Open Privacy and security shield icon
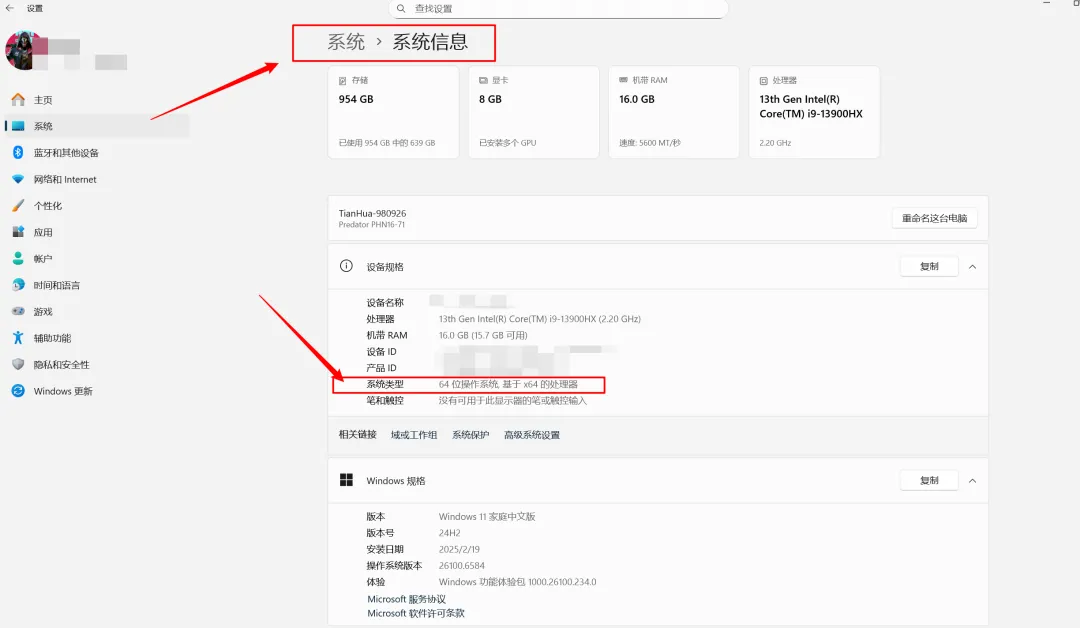The width and height of the screenshot is (1080, 628). 18,364
